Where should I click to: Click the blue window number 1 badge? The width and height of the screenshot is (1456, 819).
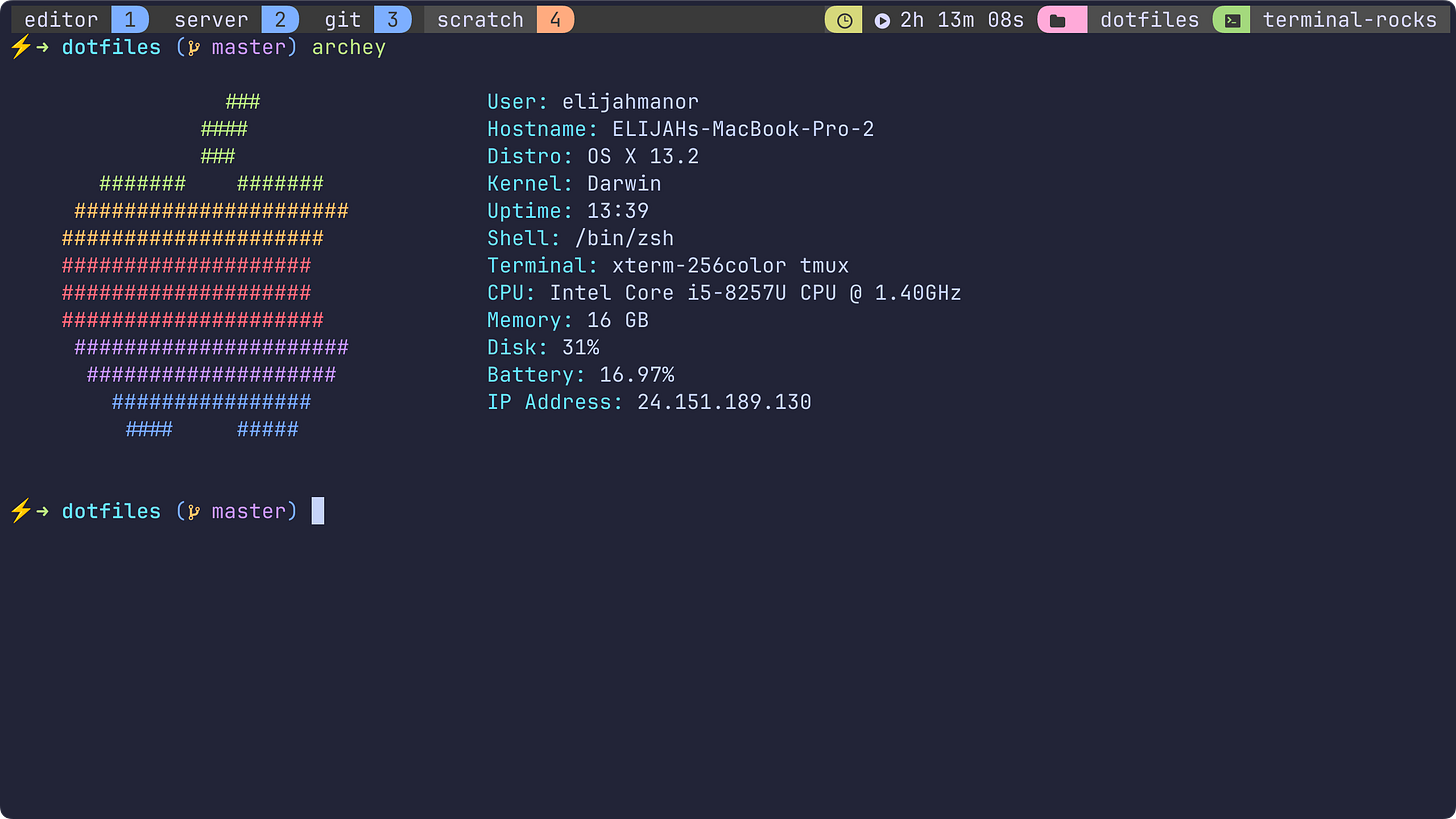130,20
